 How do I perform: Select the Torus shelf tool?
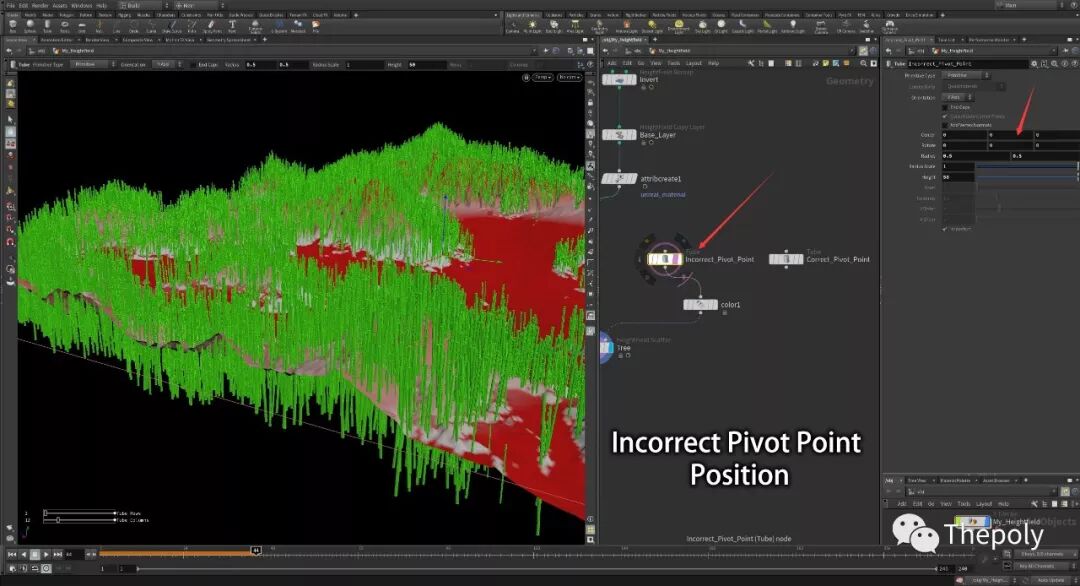[65, 26]
